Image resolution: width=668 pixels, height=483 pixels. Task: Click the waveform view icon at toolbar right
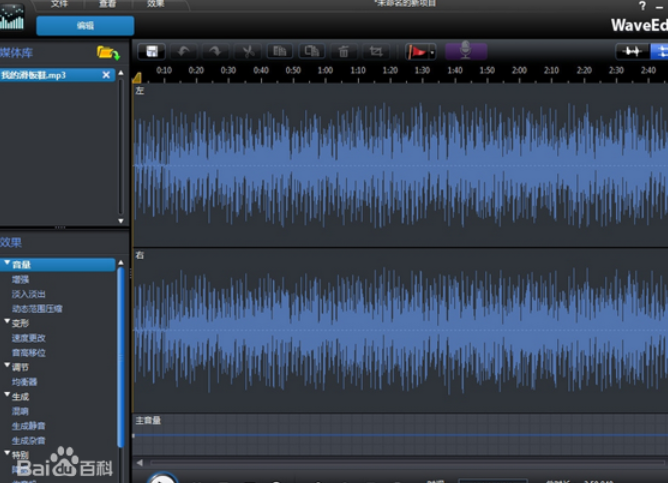[632, 52]
